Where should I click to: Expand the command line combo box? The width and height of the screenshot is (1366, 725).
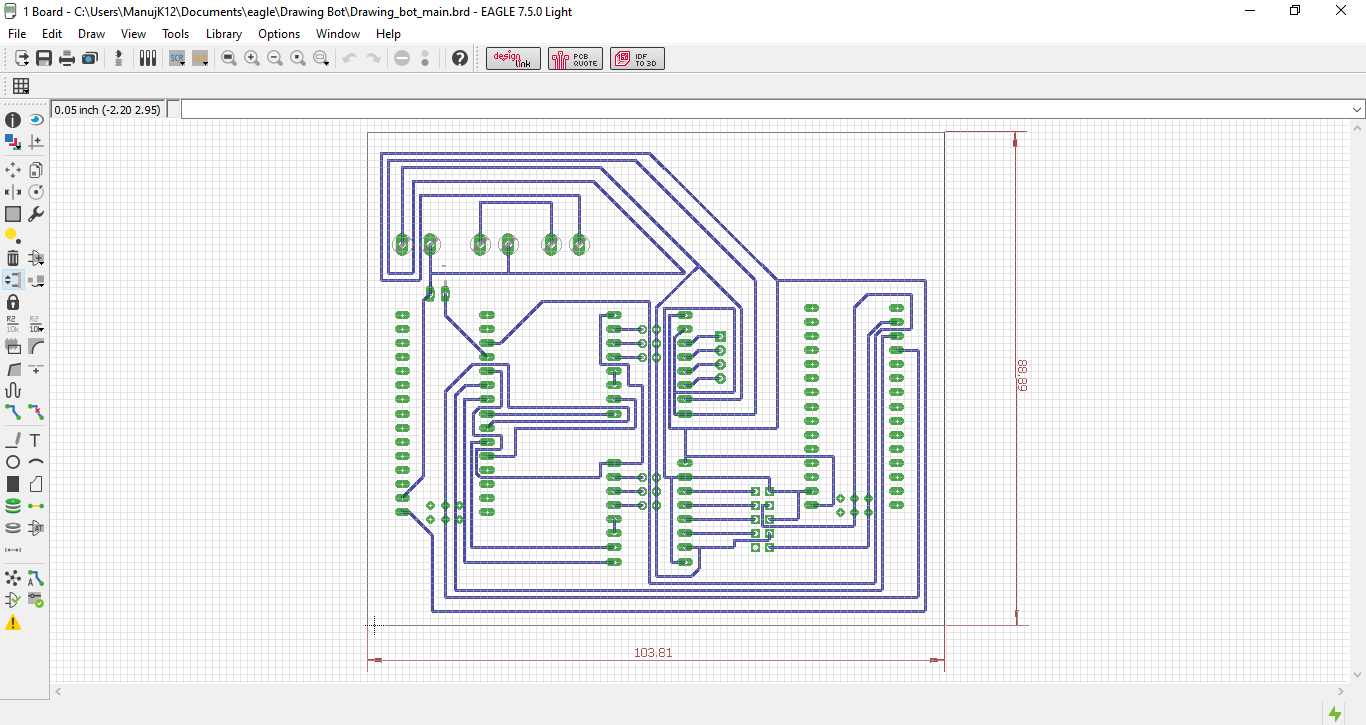pos(1355,108)
